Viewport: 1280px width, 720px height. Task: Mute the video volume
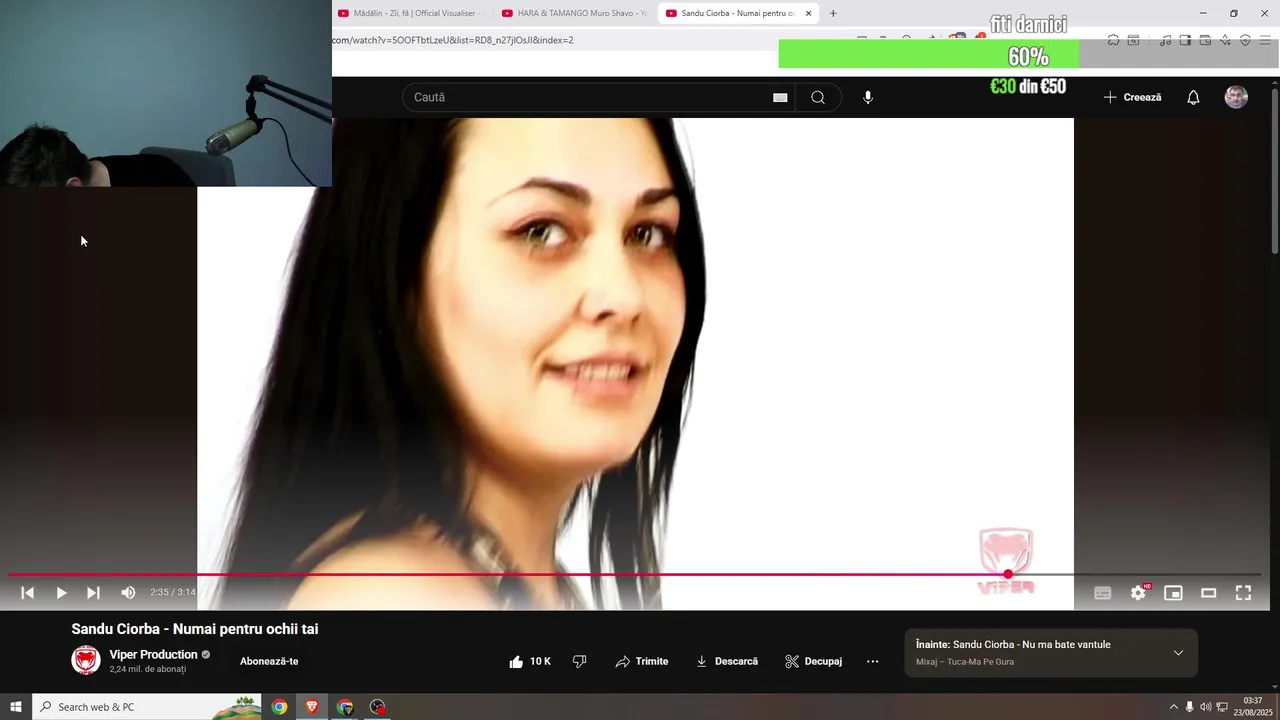pyautogui.click(x=128, y=593)
